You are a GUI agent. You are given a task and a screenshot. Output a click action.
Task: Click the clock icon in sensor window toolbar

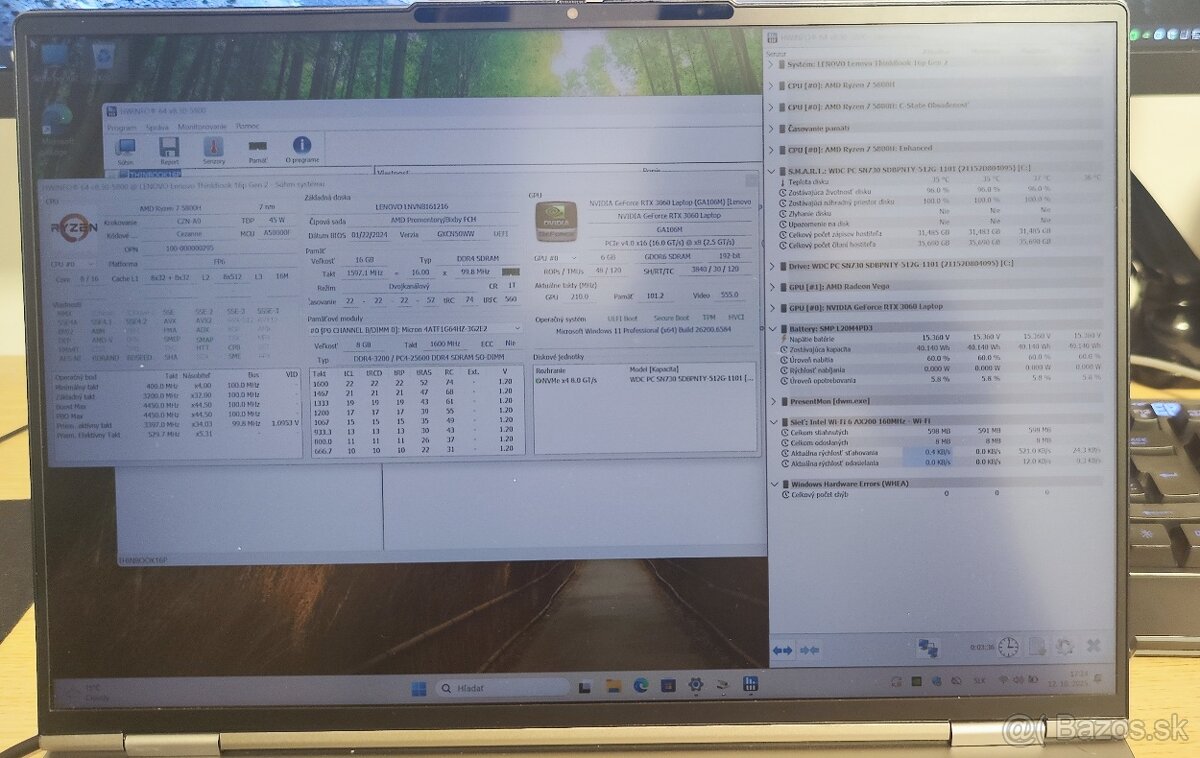point(1008,648)
